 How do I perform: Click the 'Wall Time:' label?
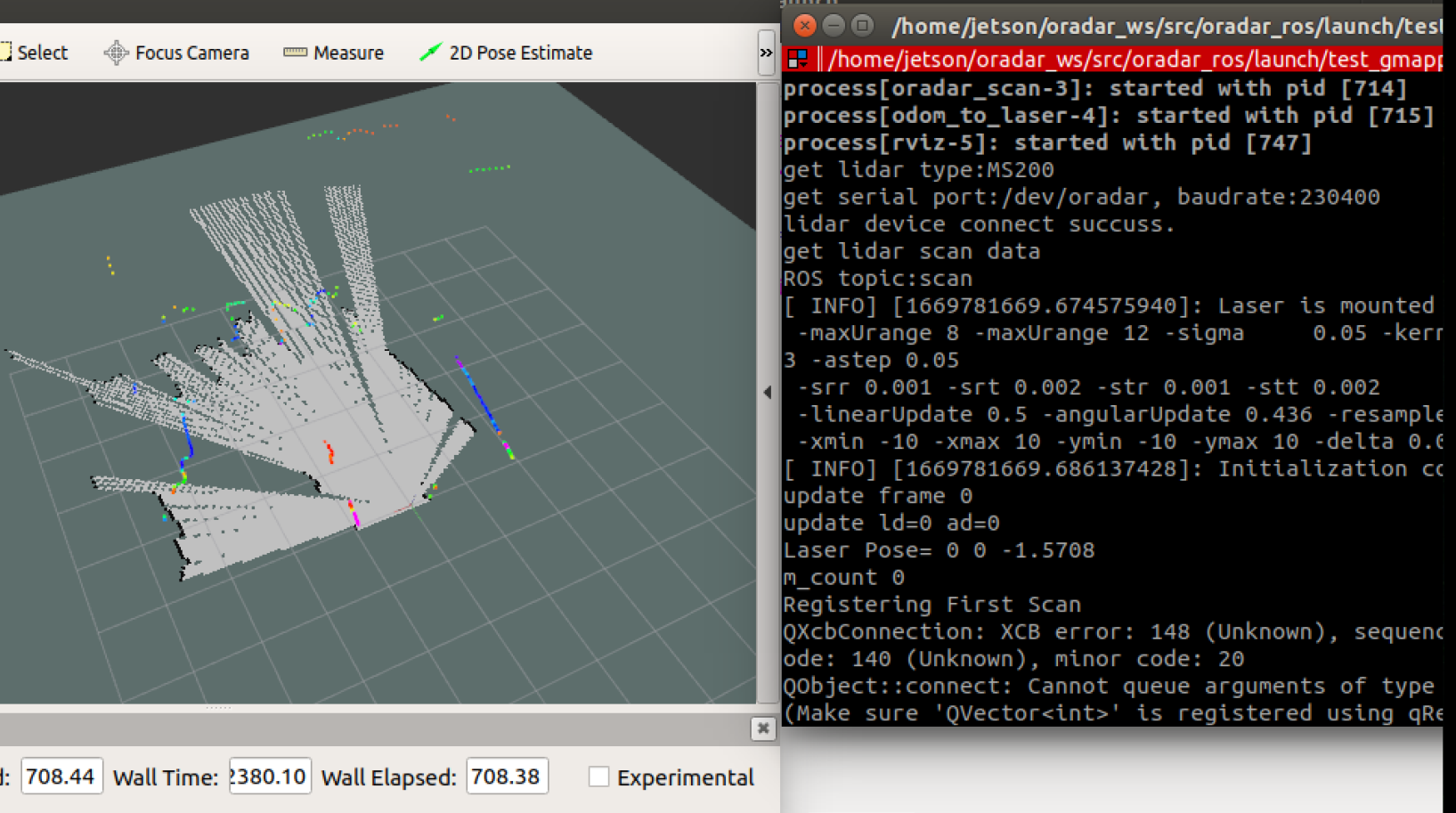[x=166, y=777]
